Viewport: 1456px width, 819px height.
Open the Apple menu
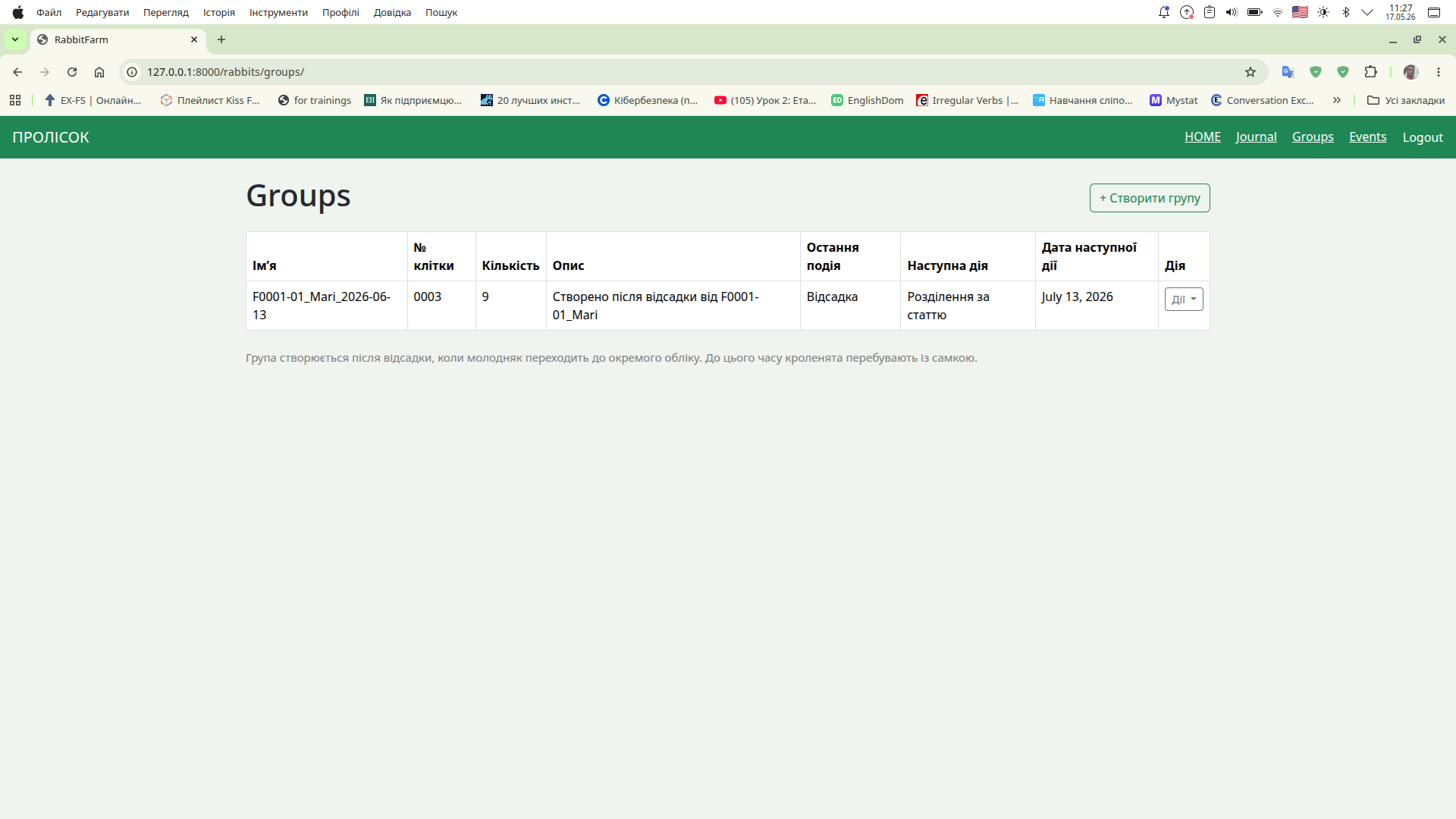(x=18, y=12)
